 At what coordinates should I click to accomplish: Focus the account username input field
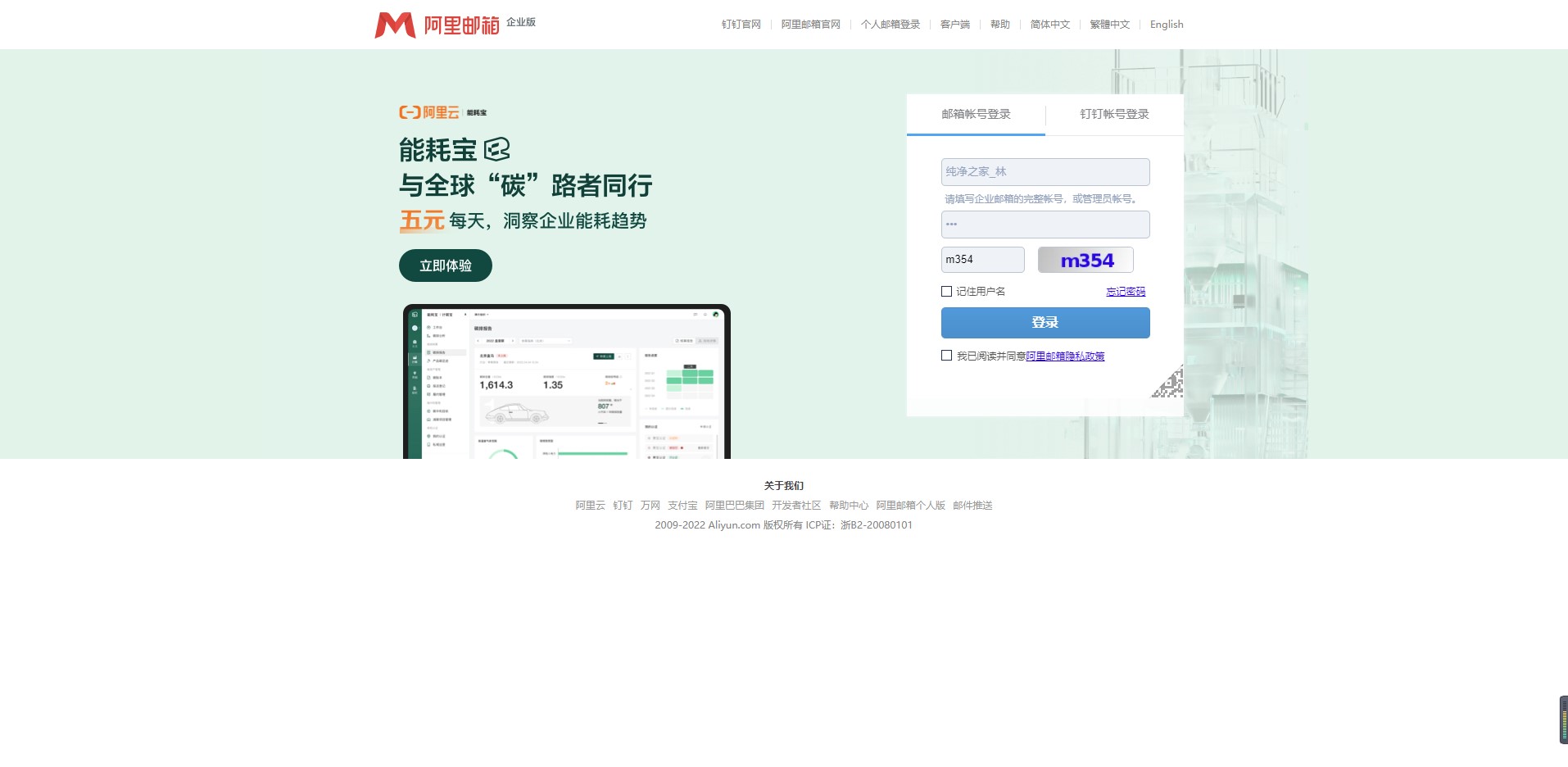(1045, 172)
